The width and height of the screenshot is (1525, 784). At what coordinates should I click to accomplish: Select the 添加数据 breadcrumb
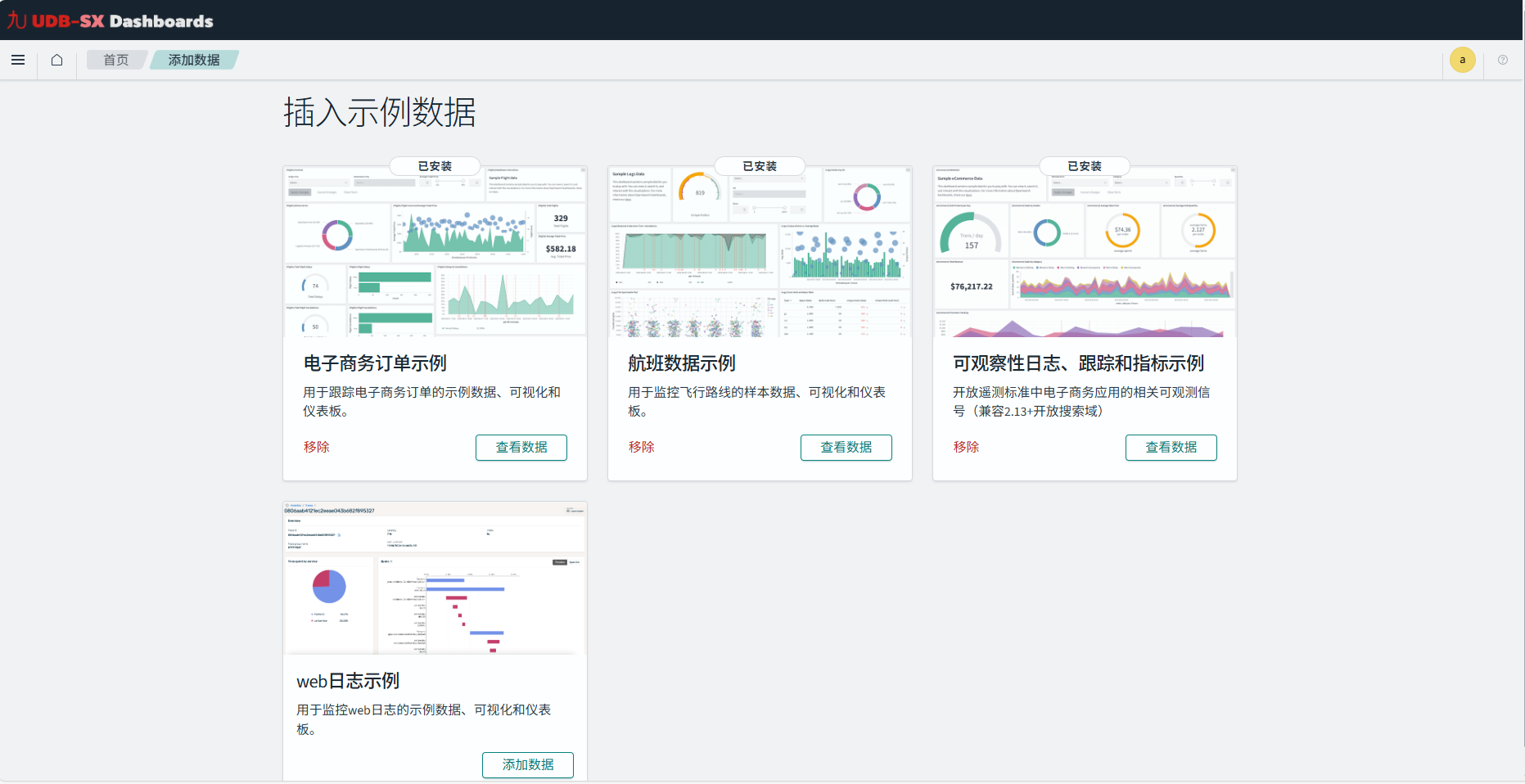click(x=194, y=60)
